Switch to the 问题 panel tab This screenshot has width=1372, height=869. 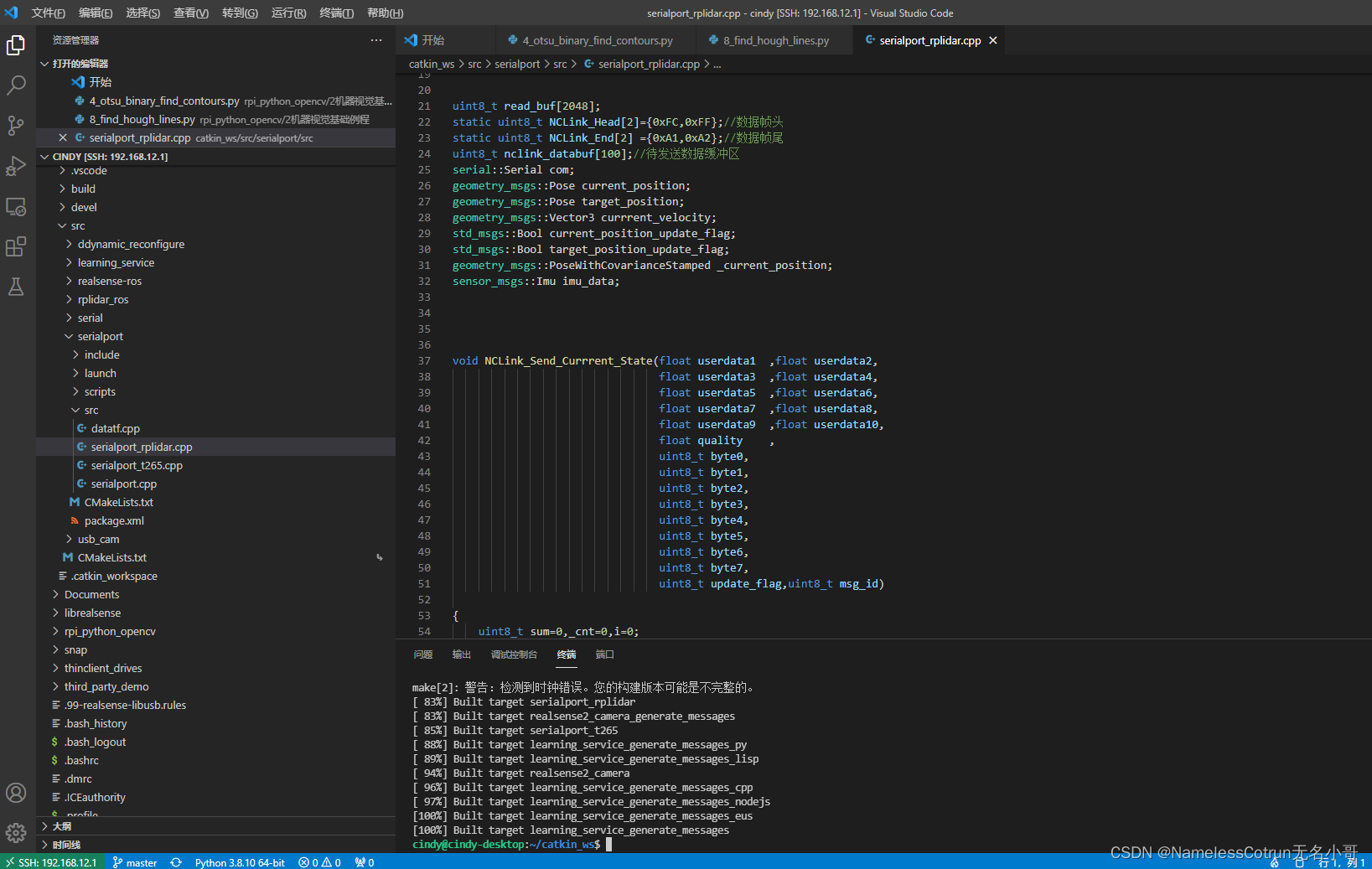pyautogui.click(x=422, y=654)
